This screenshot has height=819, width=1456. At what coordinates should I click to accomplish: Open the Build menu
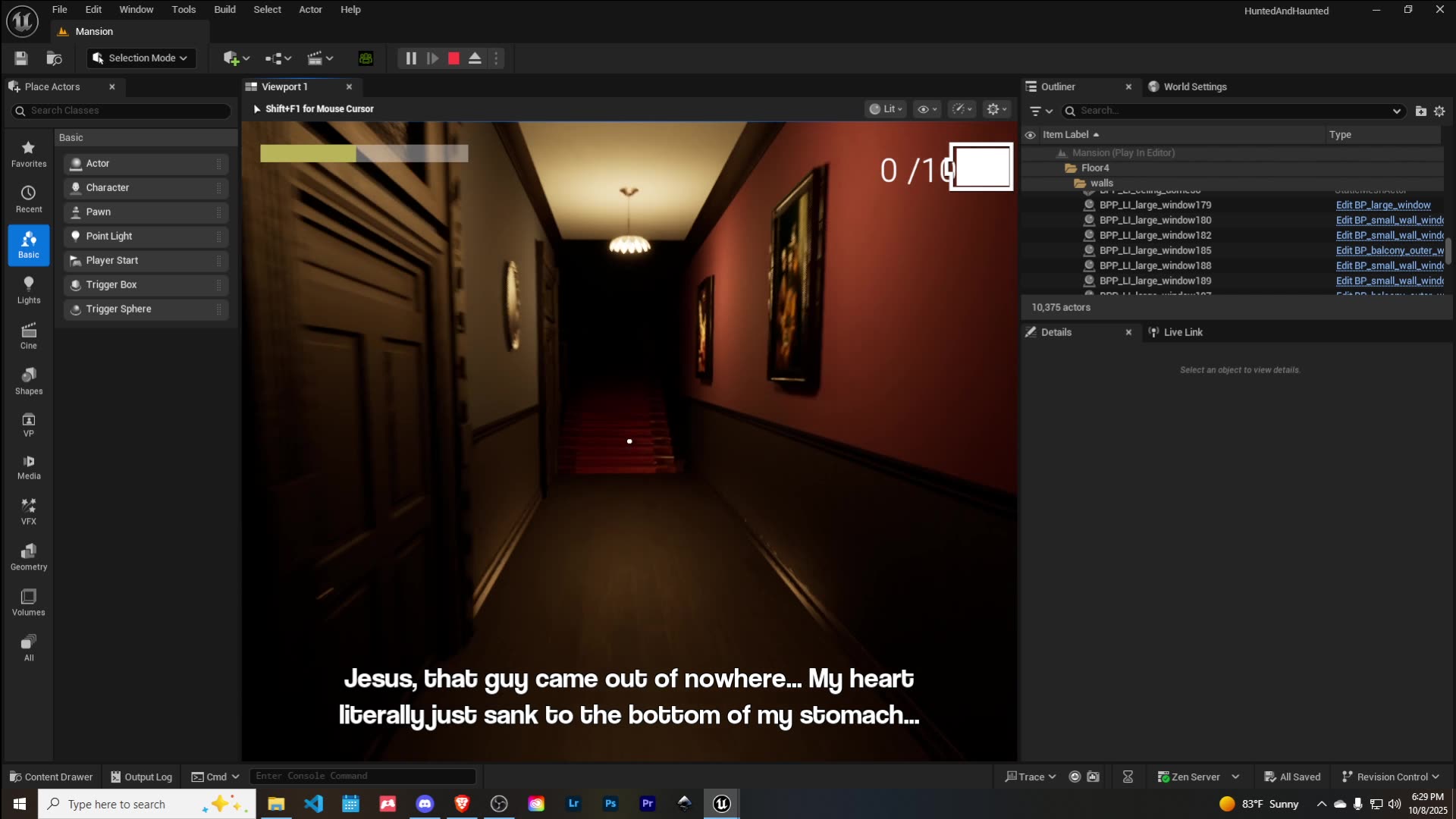click(x=224, y=9)
